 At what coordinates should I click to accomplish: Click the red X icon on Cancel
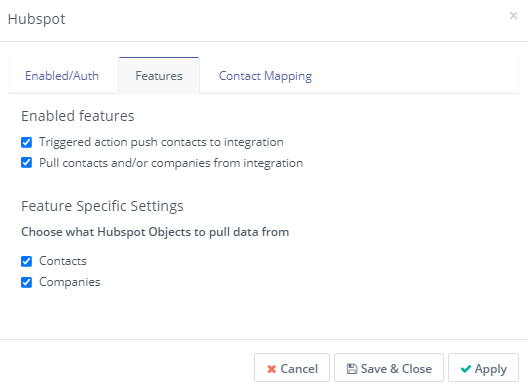tap(271, 369)
